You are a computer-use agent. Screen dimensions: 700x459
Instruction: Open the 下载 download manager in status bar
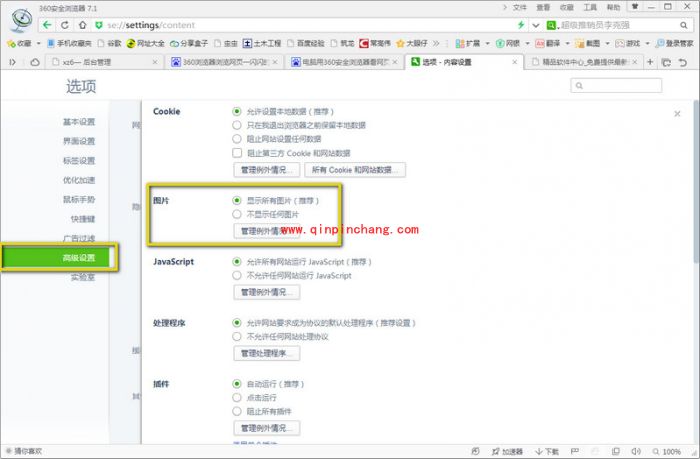[x=547, y=451]
